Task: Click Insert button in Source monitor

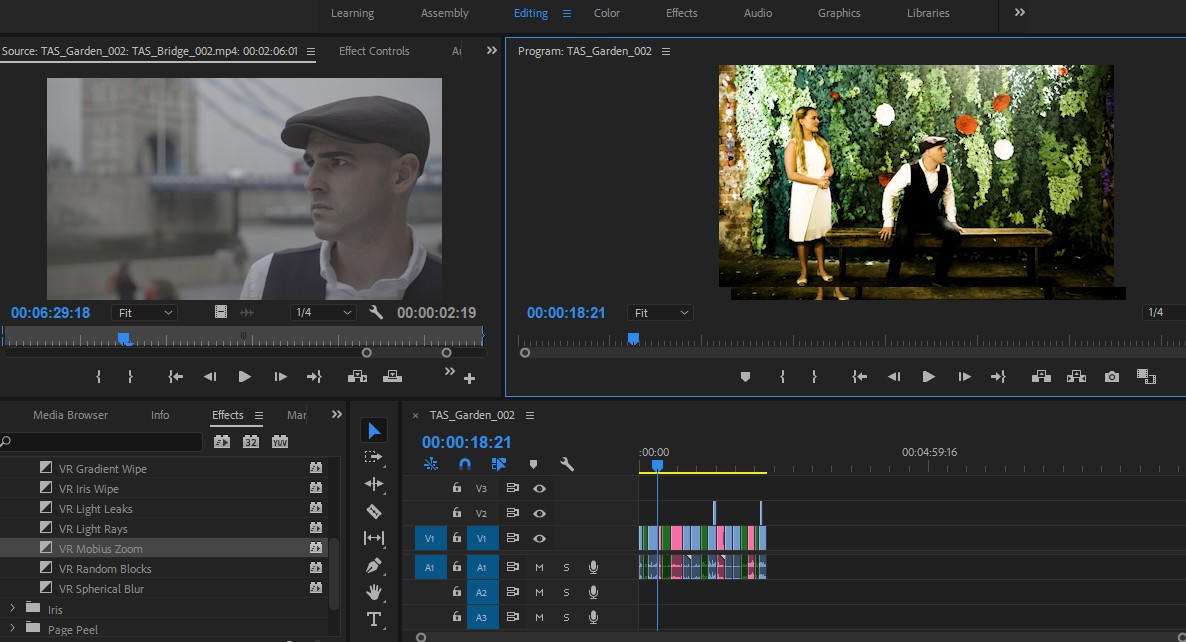Action: click(357, 377)
